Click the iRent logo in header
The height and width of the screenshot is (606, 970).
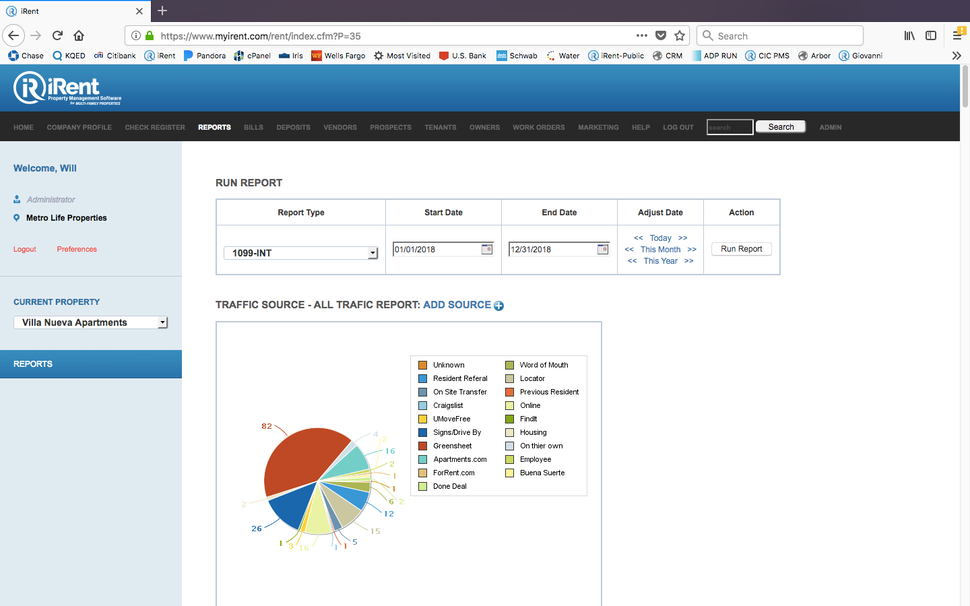67,88
